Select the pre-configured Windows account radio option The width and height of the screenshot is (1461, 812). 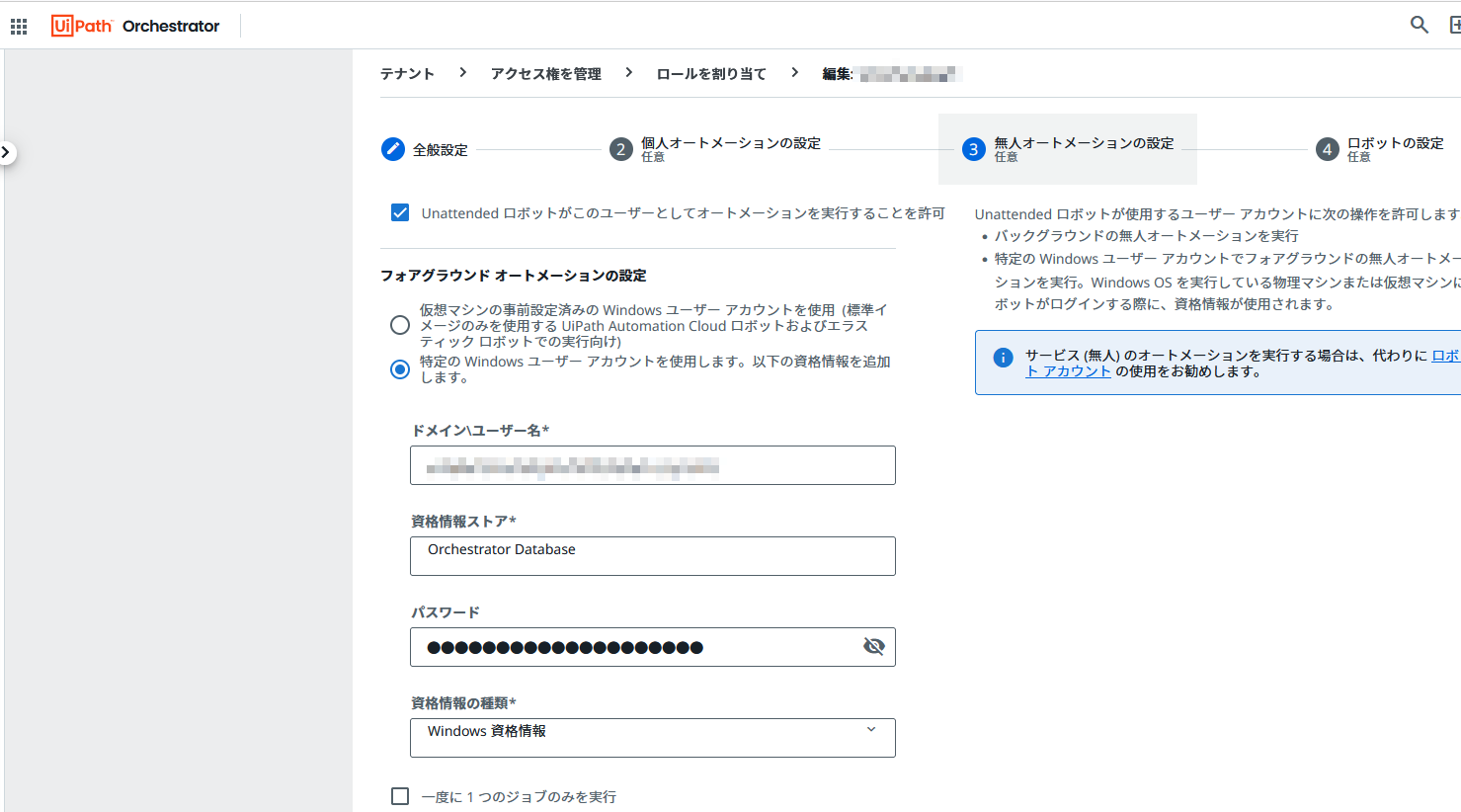click(400, 325)
